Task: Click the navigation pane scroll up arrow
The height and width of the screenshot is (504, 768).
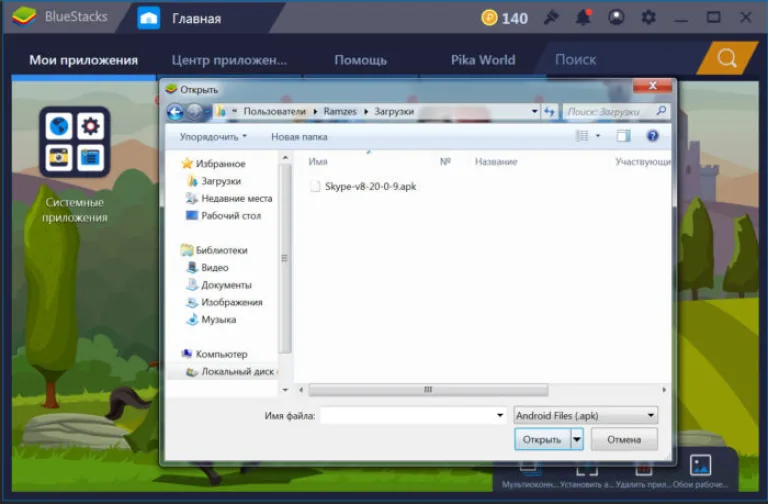Action: coord(285,157)
